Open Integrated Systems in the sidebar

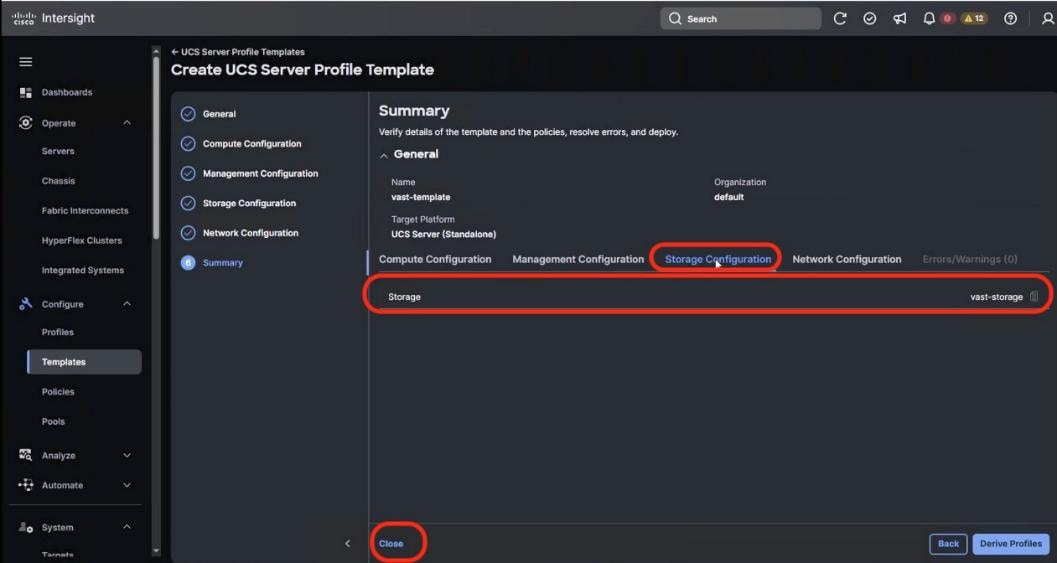(83, 270)
